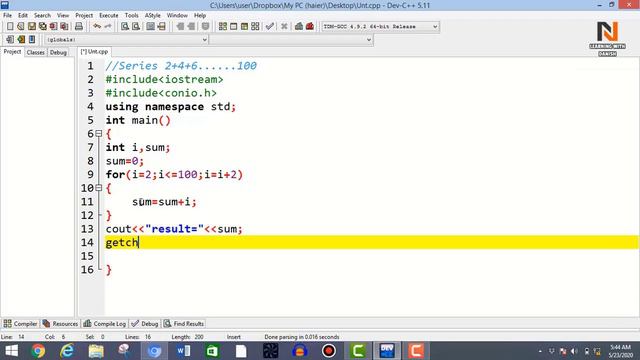
Task: Click the comment text on line 1
Action: pos(181,66)
